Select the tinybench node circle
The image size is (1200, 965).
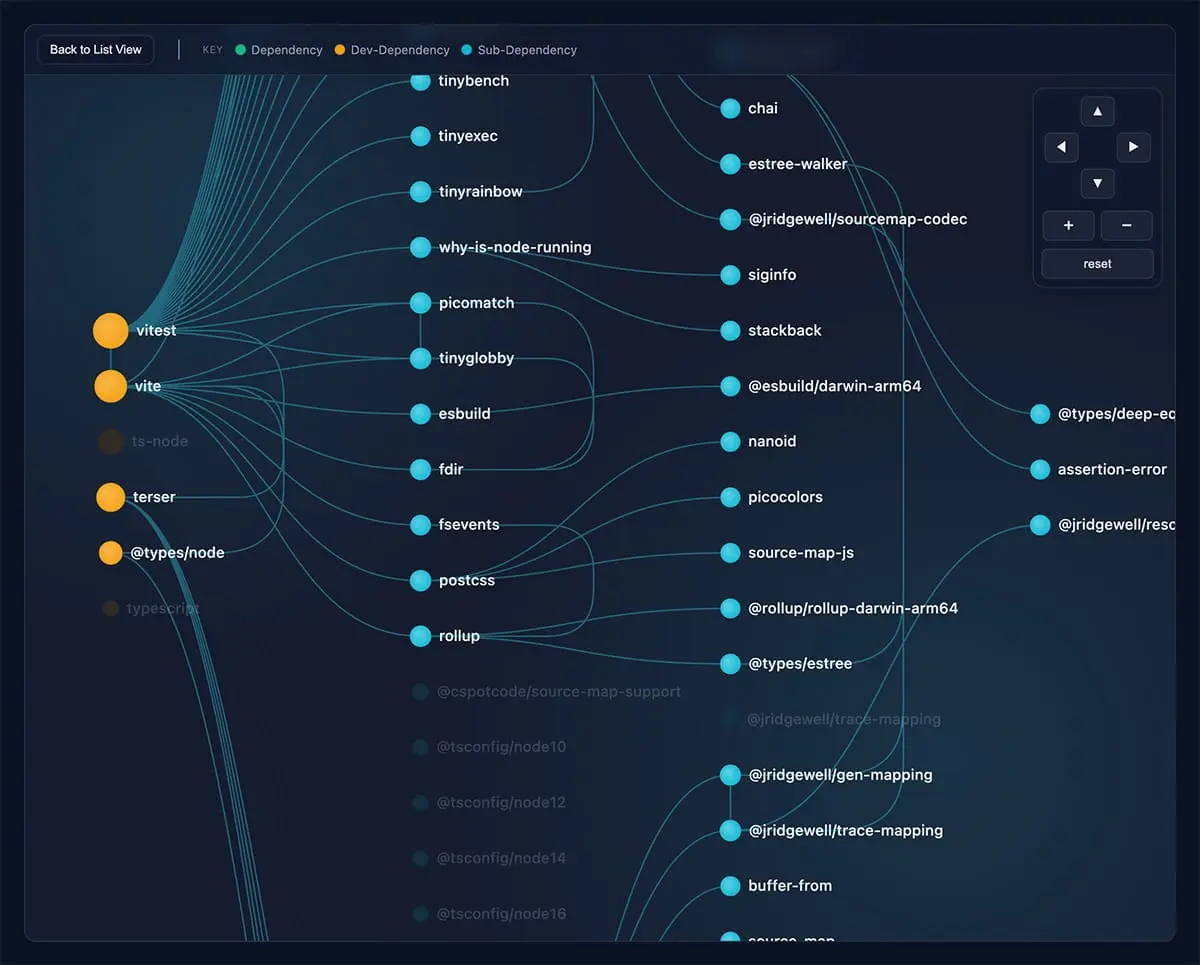[x=421, y=81]
